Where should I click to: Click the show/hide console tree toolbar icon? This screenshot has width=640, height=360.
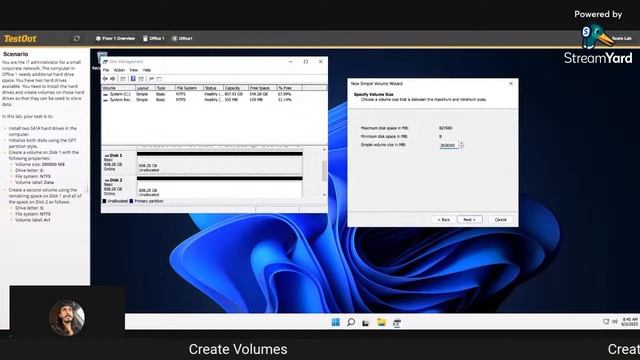click(x=123, y=79)
